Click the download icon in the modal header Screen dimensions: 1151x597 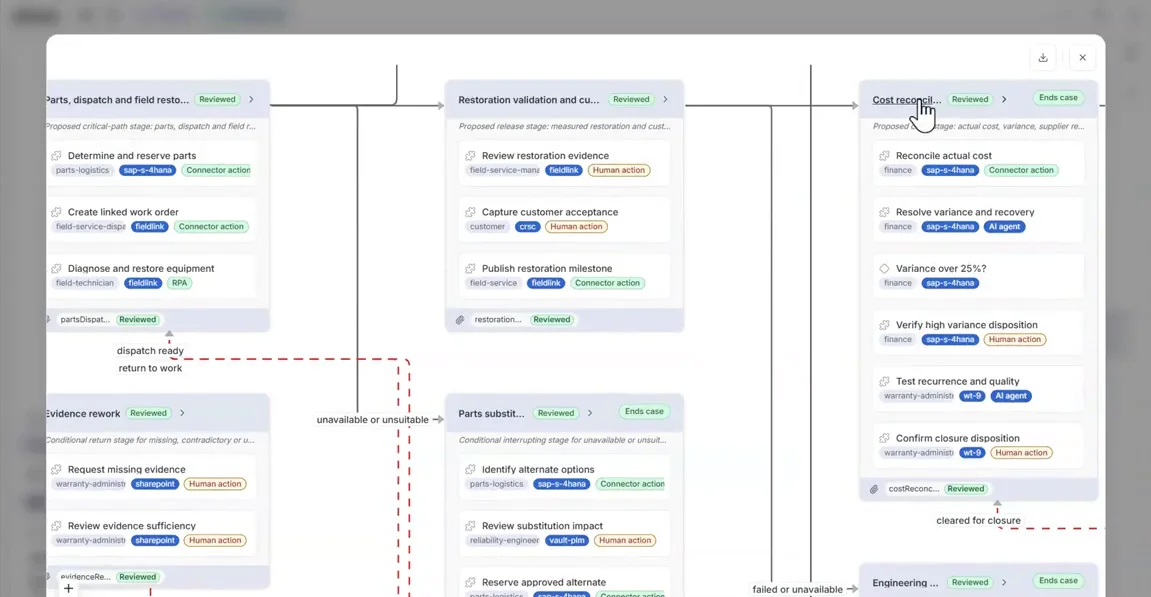tap(1043, 57)
